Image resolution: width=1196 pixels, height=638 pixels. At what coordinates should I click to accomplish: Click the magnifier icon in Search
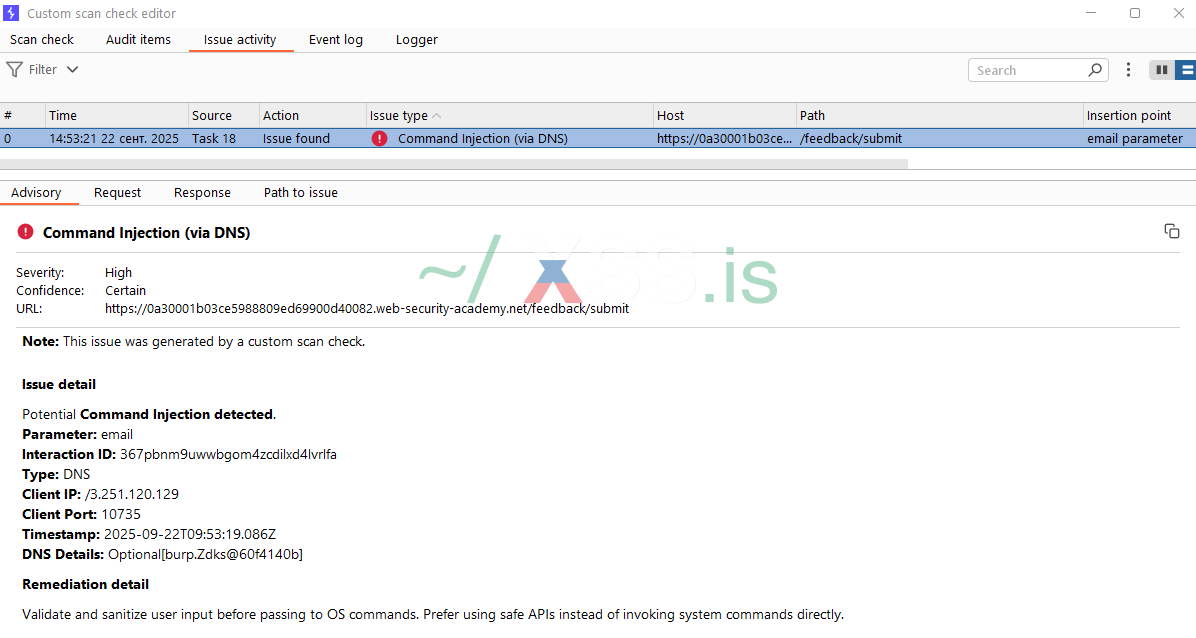[1095, 69]
